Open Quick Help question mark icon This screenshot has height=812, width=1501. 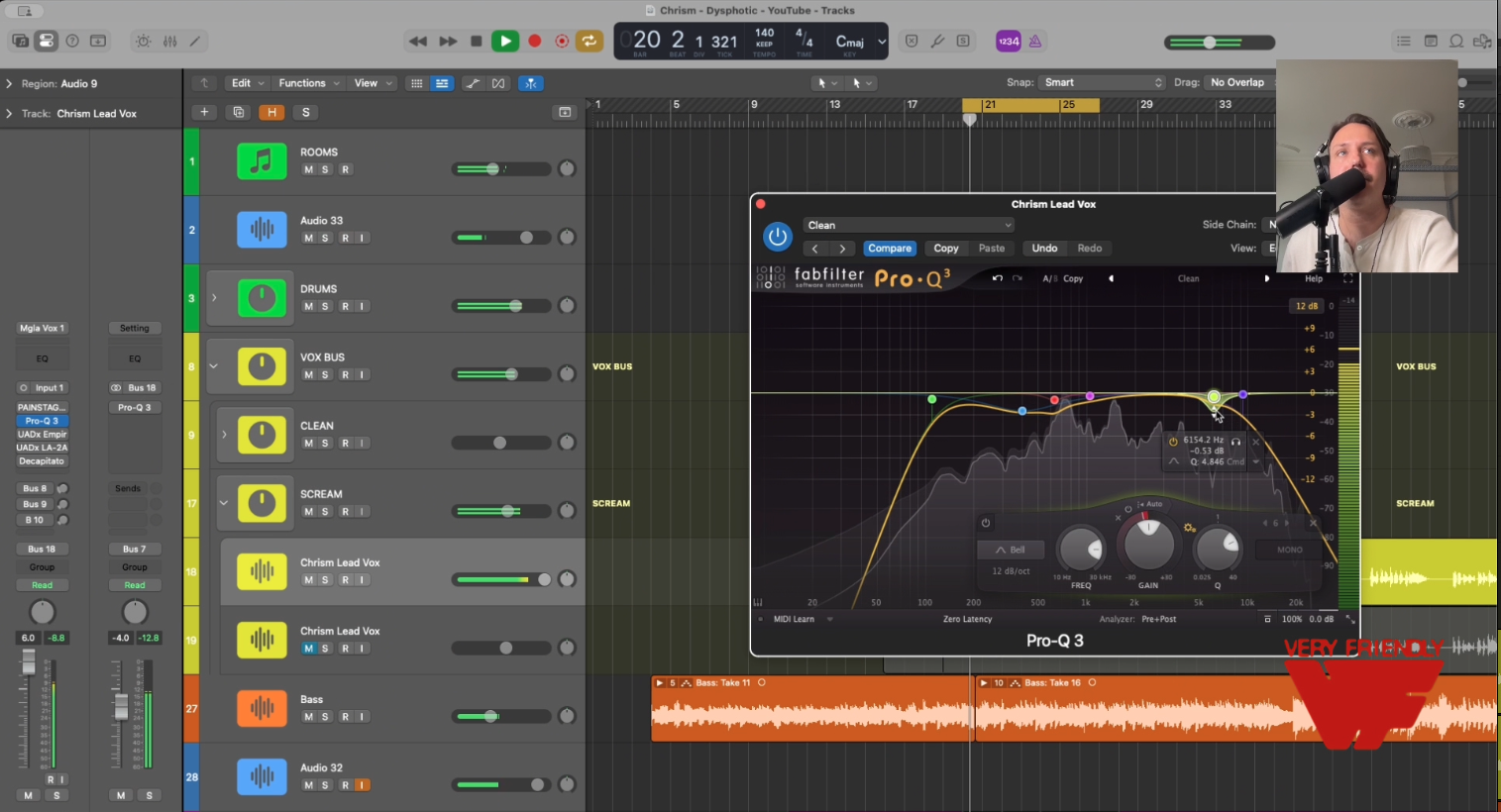(x=72, y=41)
